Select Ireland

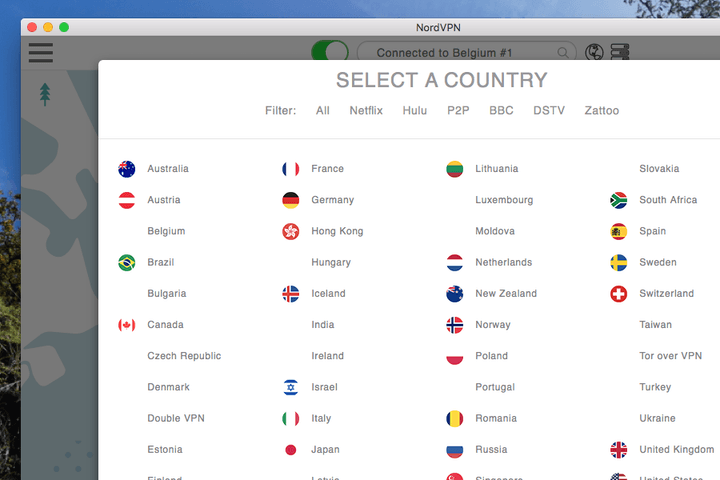(x=327, y=356)
